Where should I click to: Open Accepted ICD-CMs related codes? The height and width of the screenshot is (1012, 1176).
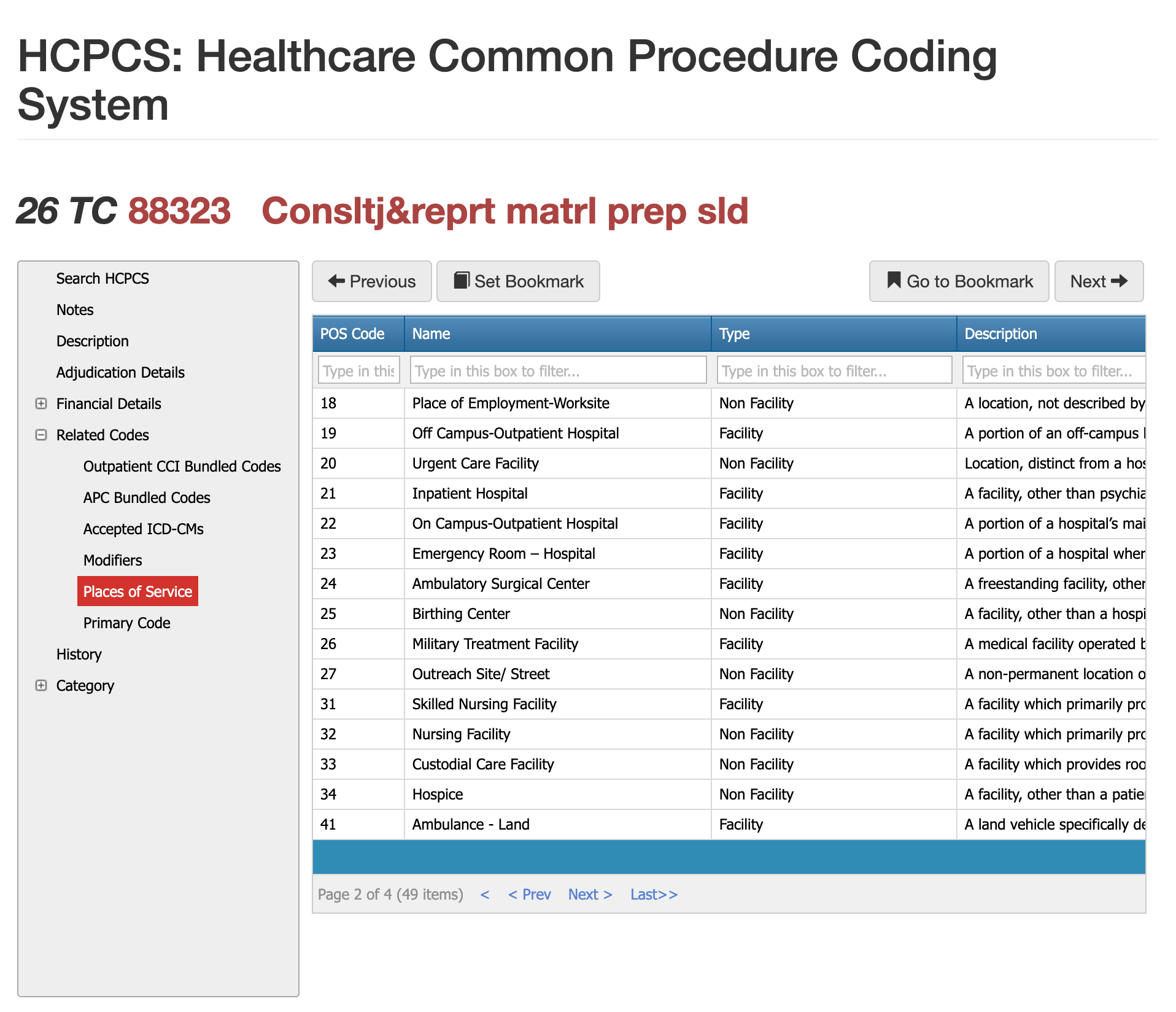143,529
